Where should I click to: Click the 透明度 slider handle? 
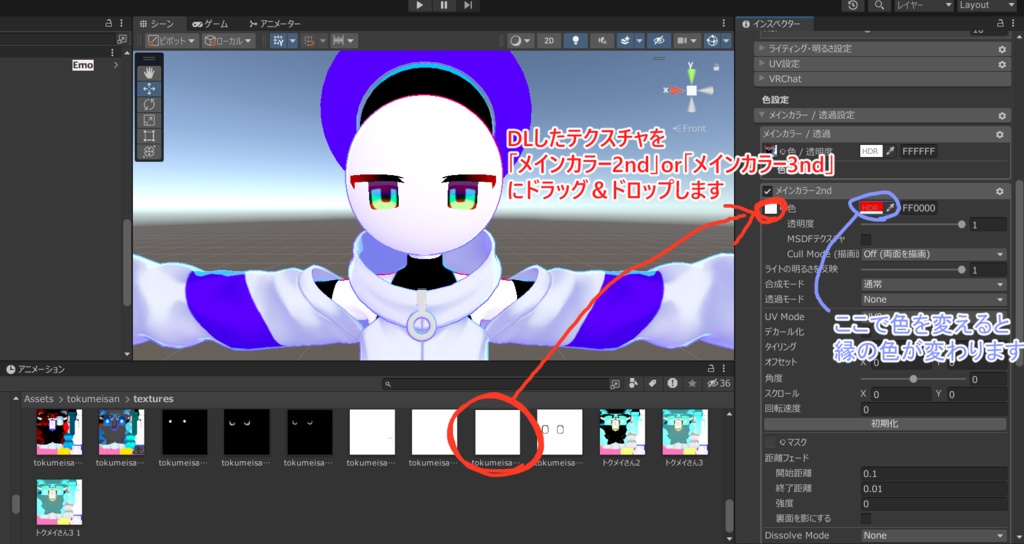pos(961,224)
